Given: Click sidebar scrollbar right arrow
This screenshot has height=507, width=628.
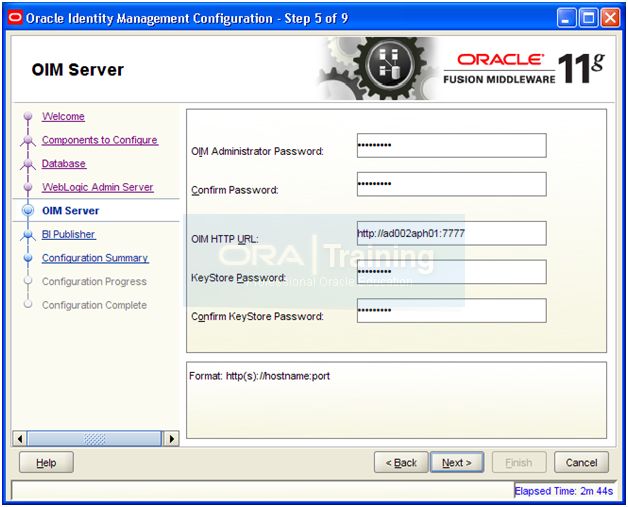Looking at the screenshot, I should (172, 439).
